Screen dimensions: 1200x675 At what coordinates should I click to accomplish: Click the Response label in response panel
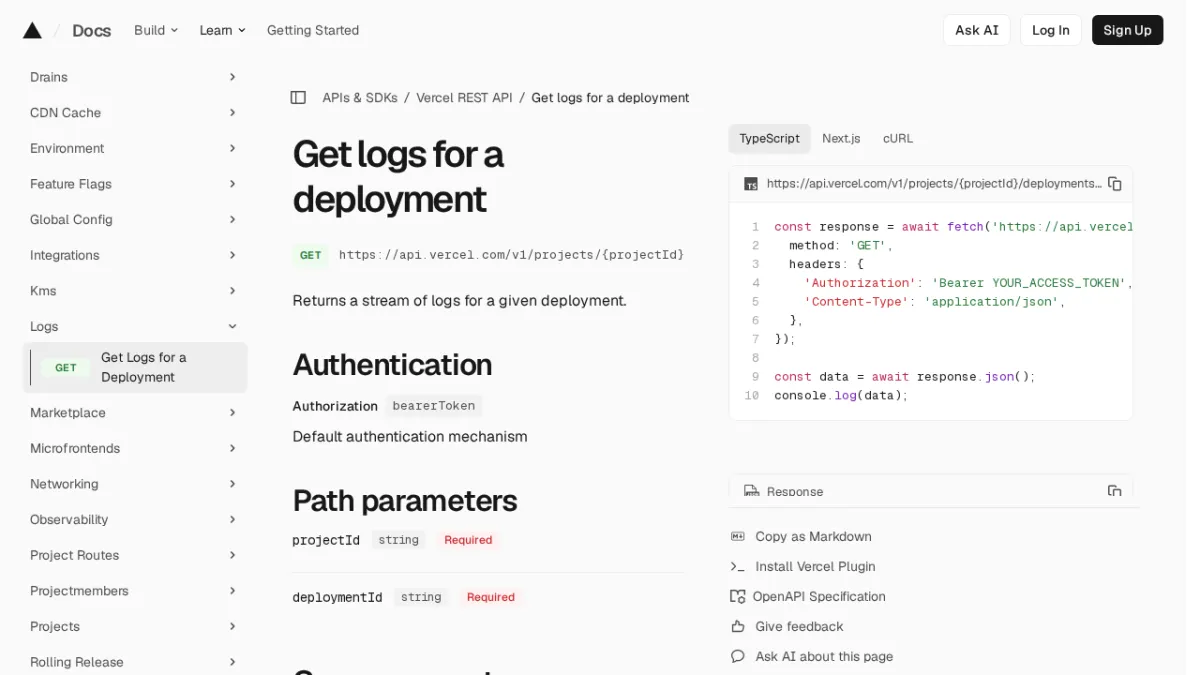click(795, 492)
